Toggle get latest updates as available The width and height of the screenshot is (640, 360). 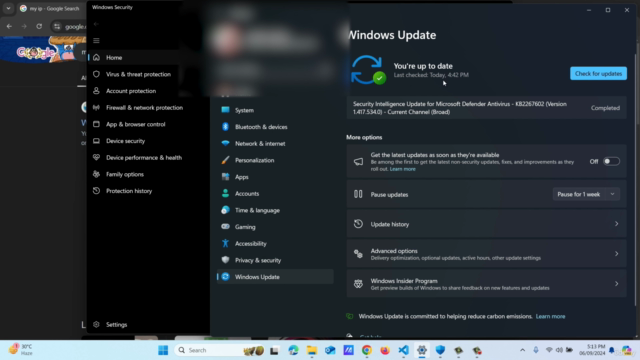coord(611,162)
